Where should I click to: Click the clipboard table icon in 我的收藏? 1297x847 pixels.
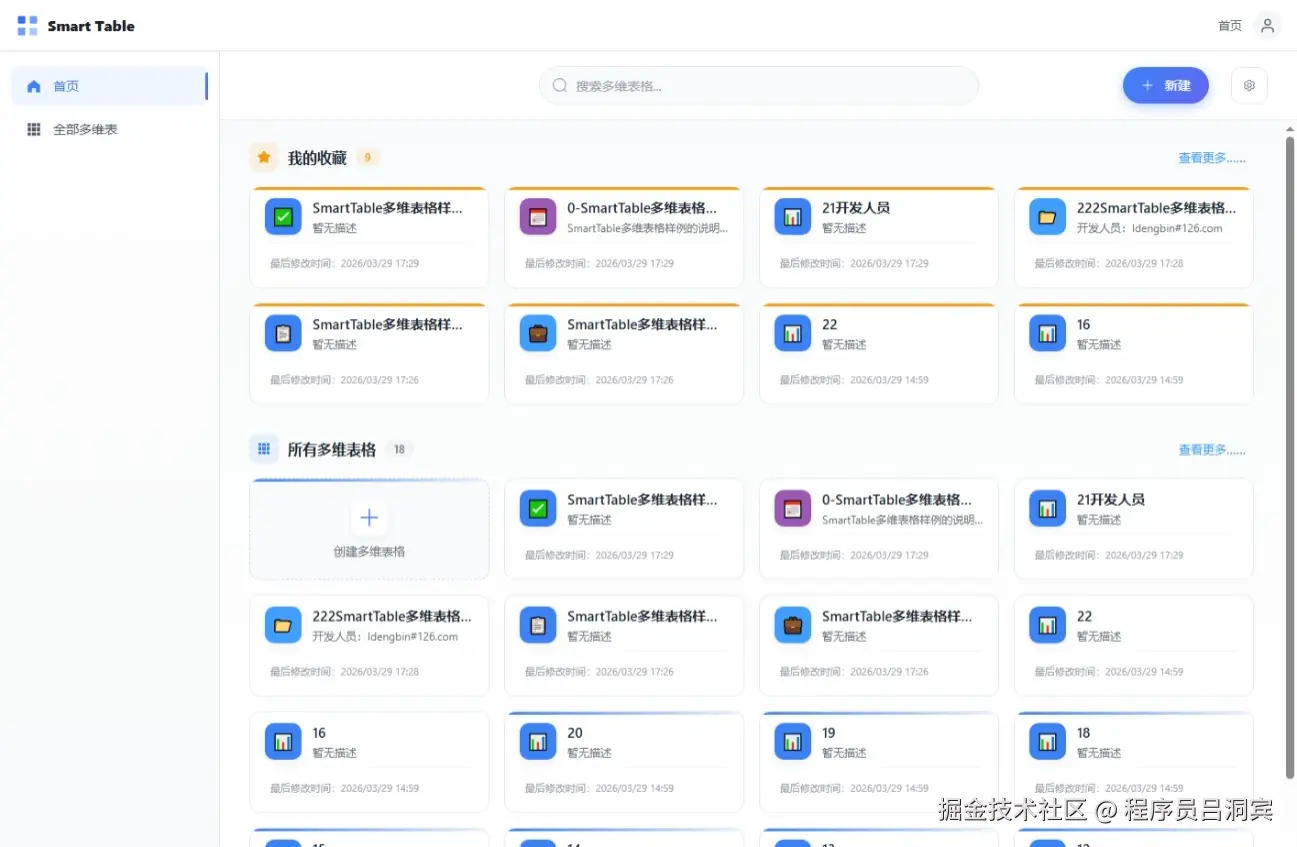coord(283,333)
